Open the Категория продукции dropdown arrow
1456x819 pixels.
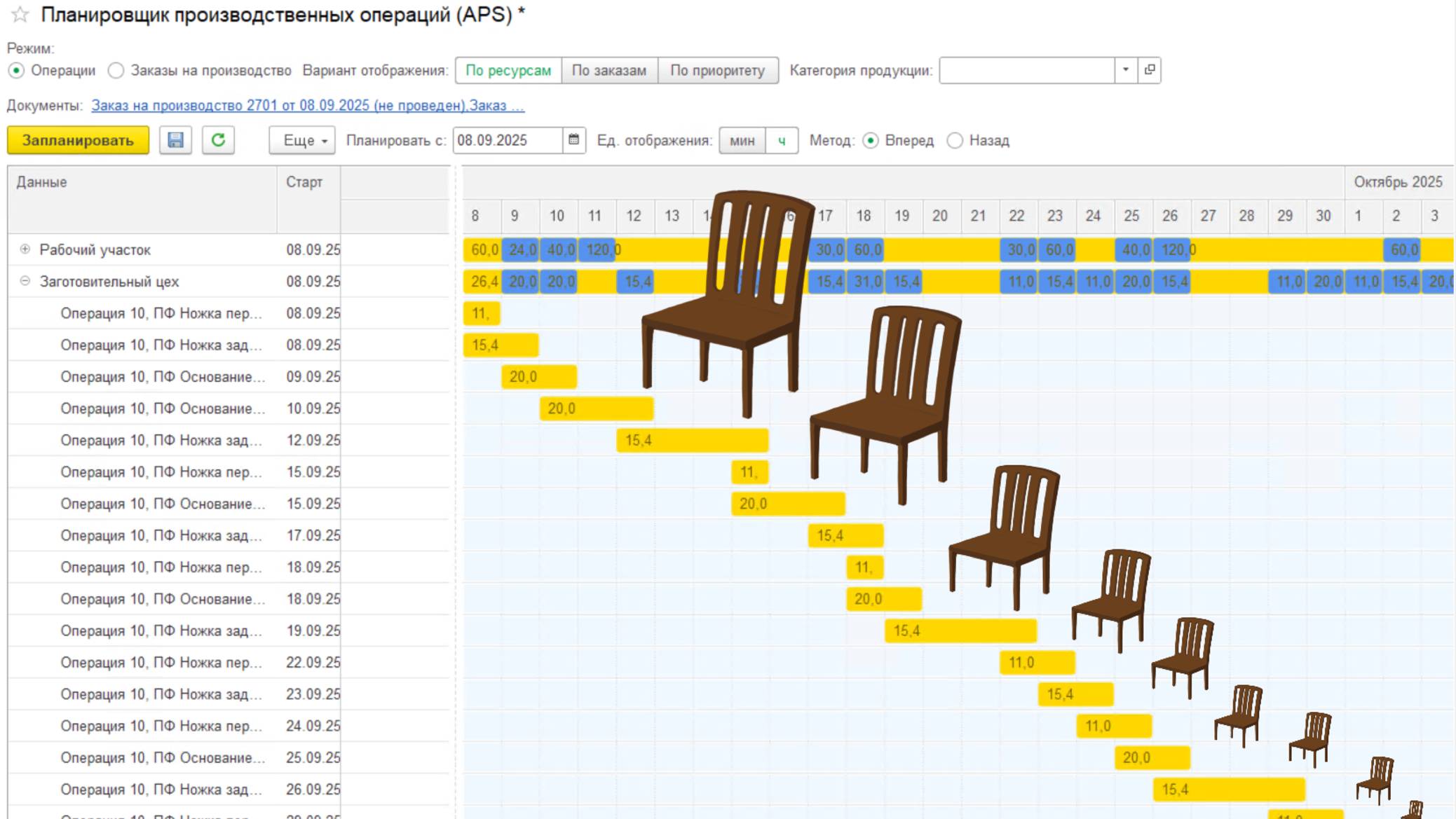[1126, 70]
